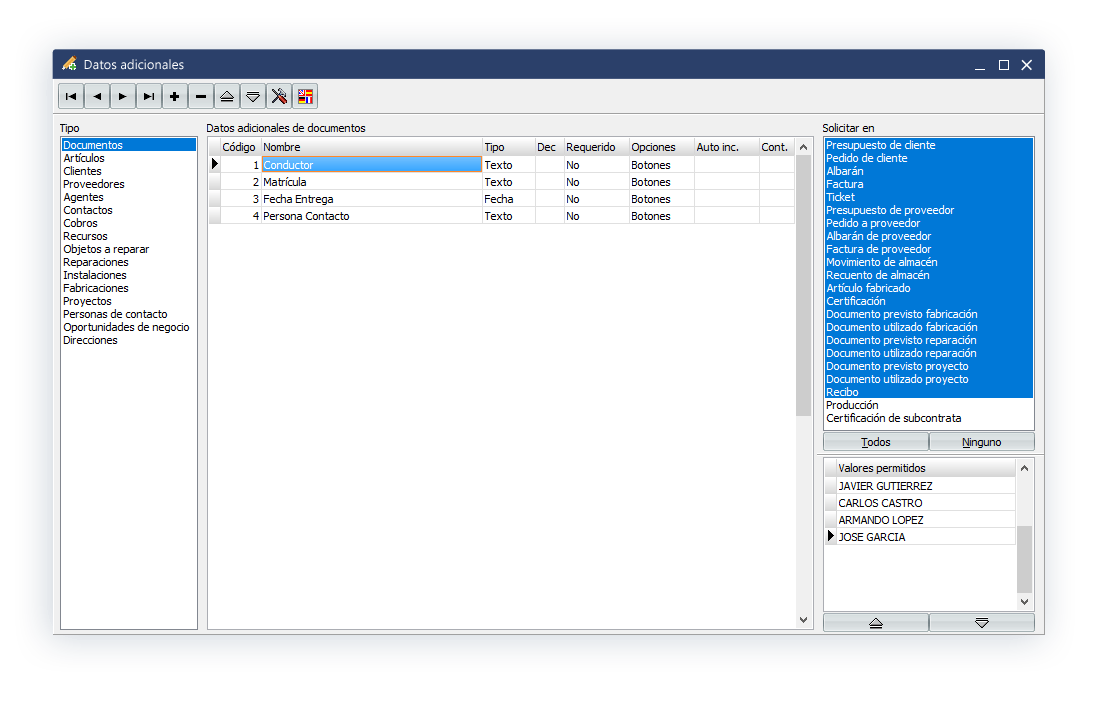This screenshot has height=708, width=1114.
Task: Toggle Producción in Solicitar en list
Action: point(852,405)
